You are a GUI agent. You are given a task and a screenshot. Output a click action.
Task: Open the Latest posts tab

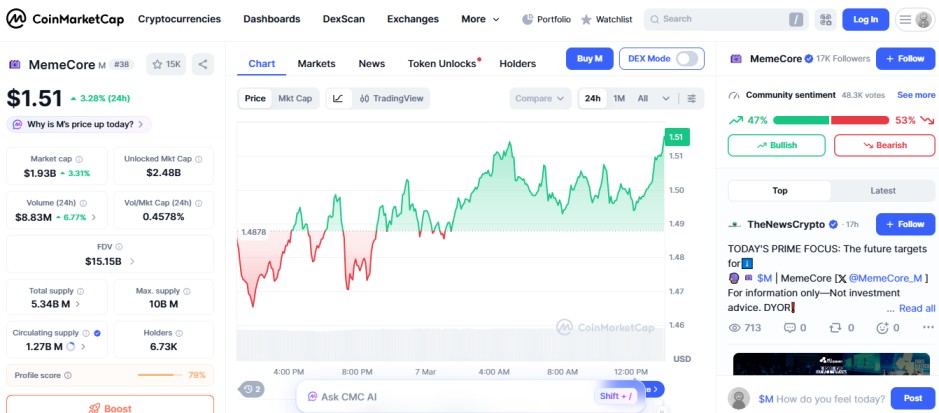click(x=883, y=190)
